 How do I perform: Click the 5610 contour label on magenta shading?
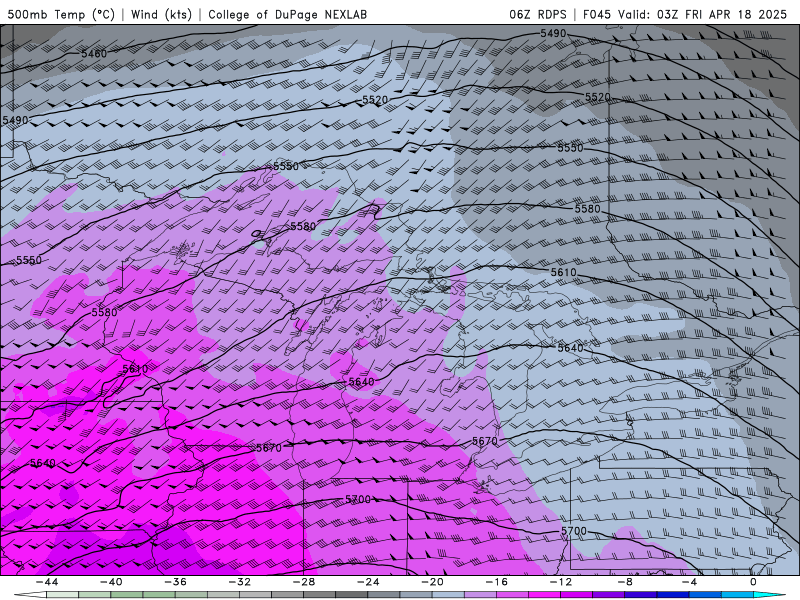[x=135, y=369]
